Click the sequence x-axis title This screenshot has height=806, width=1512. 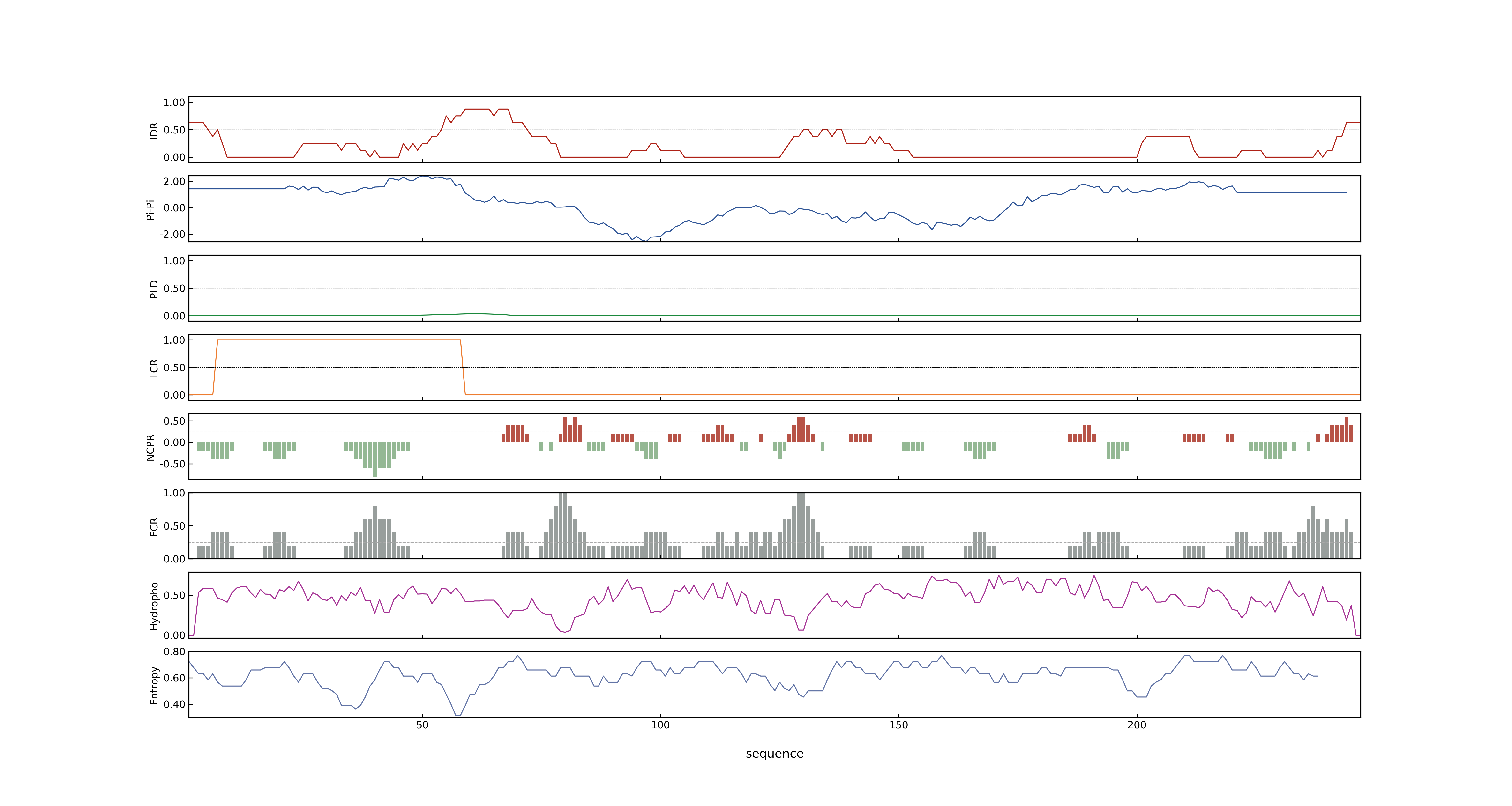(774, 754)
